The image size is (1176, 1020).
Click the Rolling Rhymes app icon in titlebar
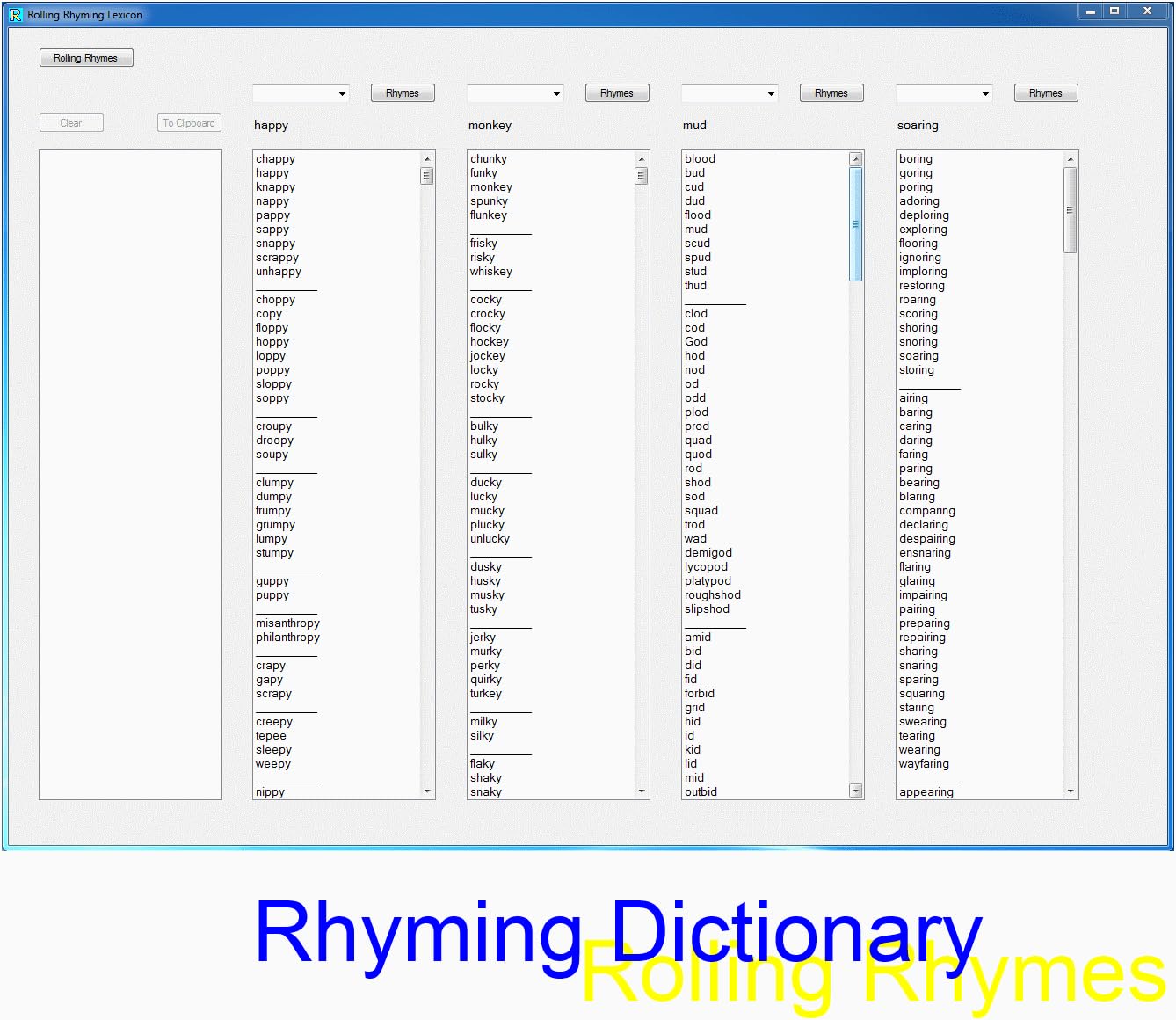16,14
